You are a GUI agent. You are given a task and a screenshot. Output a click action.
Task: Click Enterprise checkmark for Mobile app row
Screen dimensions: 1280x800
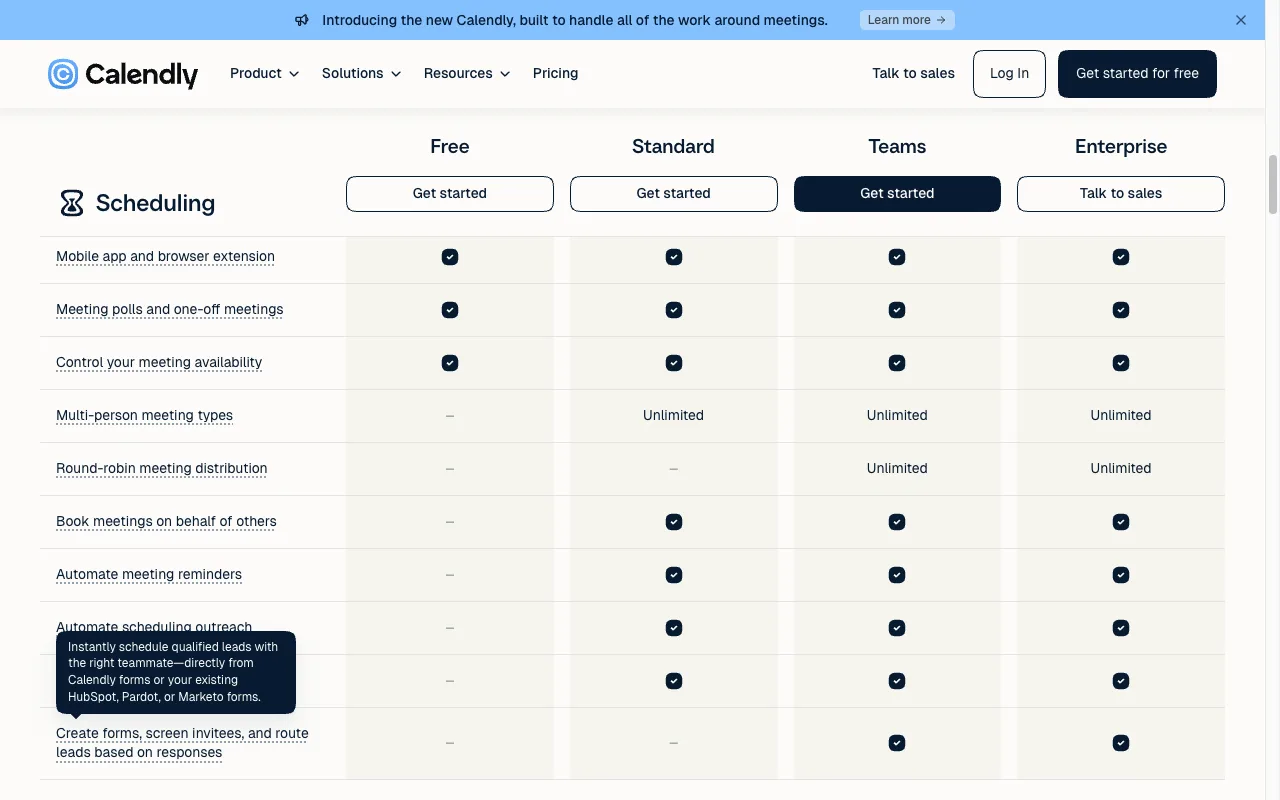coord(1121,257)
